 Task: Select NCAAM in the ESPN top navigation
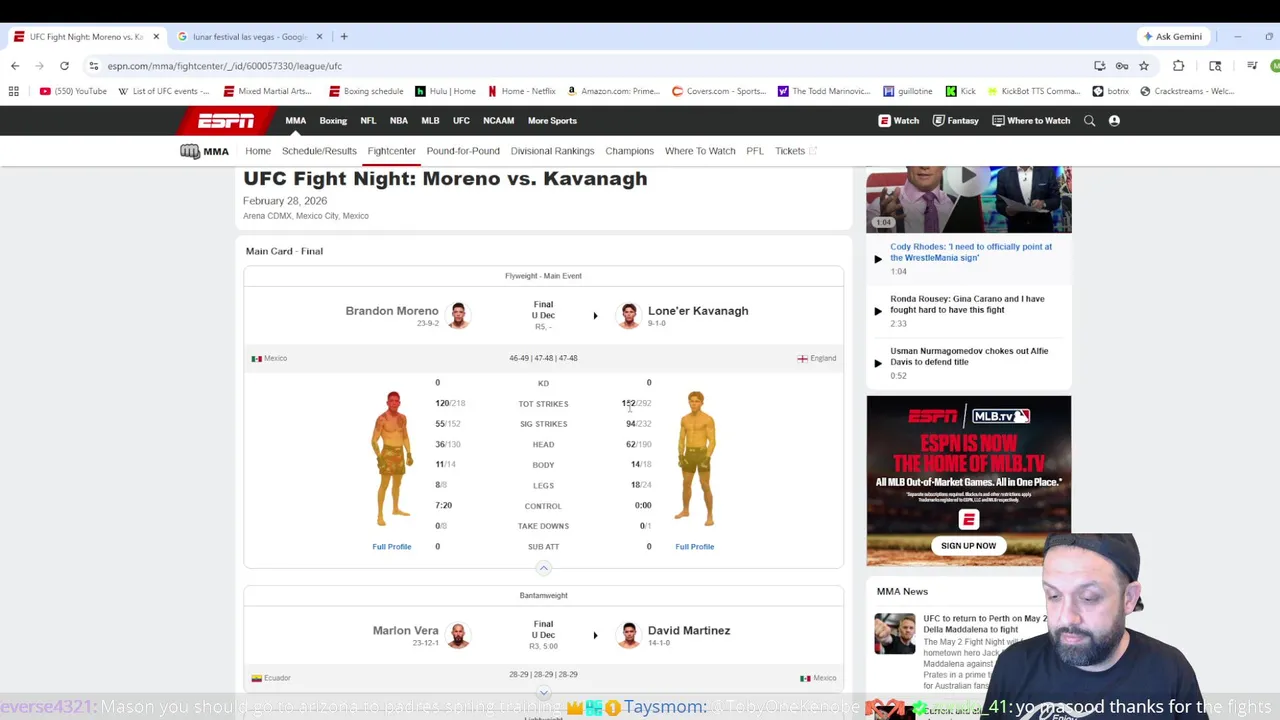[498, 121]
